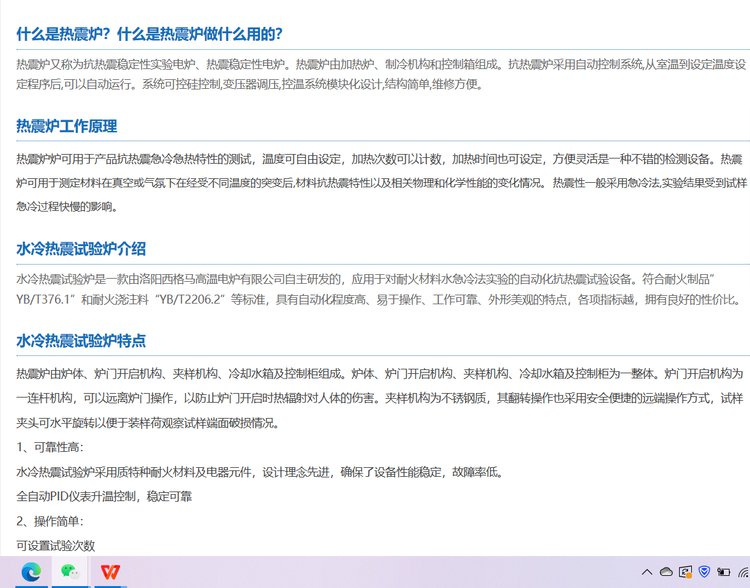The height and width of the screenshot is (588, 750).
Task: Click the paragraph starting 热震炉炉可用于产品抗热震
Action: point(380,183)
